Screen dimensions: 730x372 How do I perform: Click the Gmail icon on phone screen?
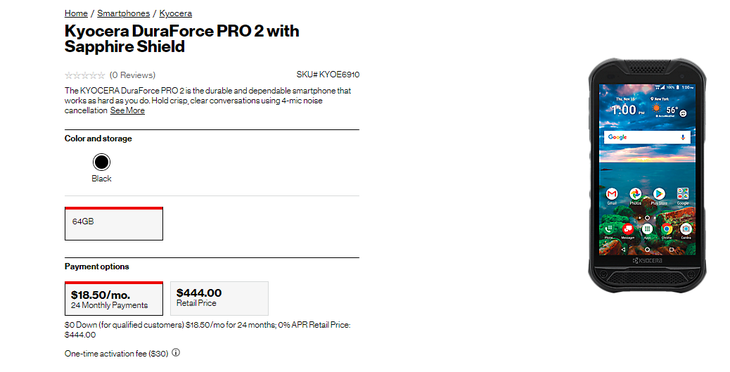click(x=612, y=194)
